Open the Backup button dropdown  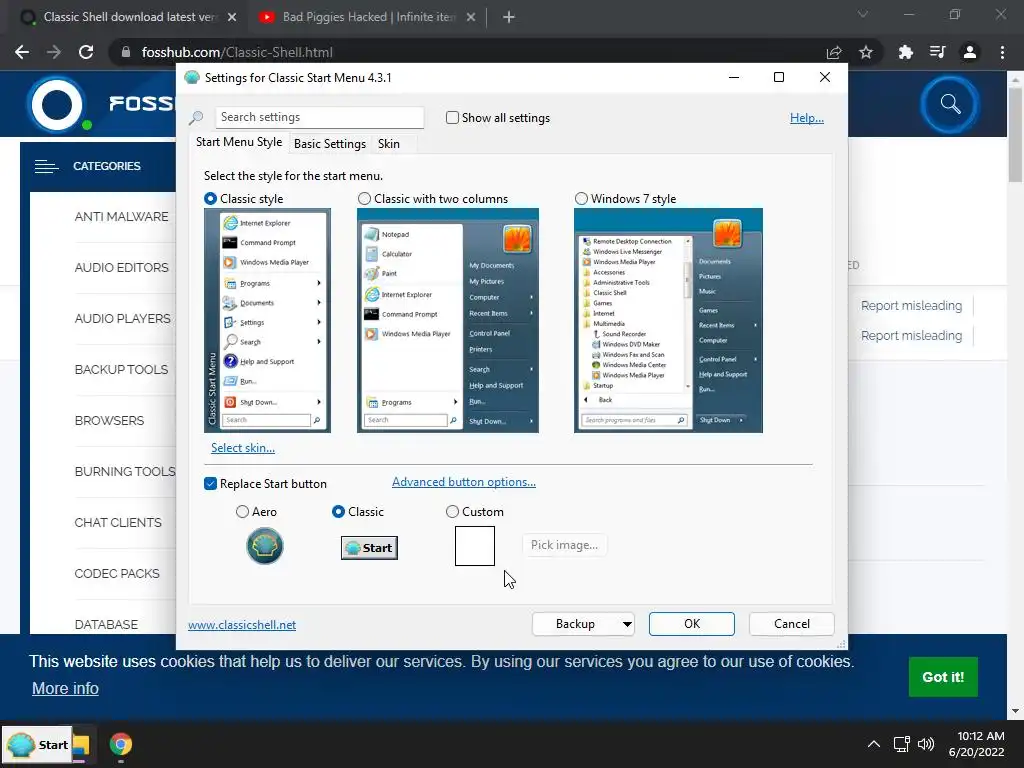click(627, 624)
